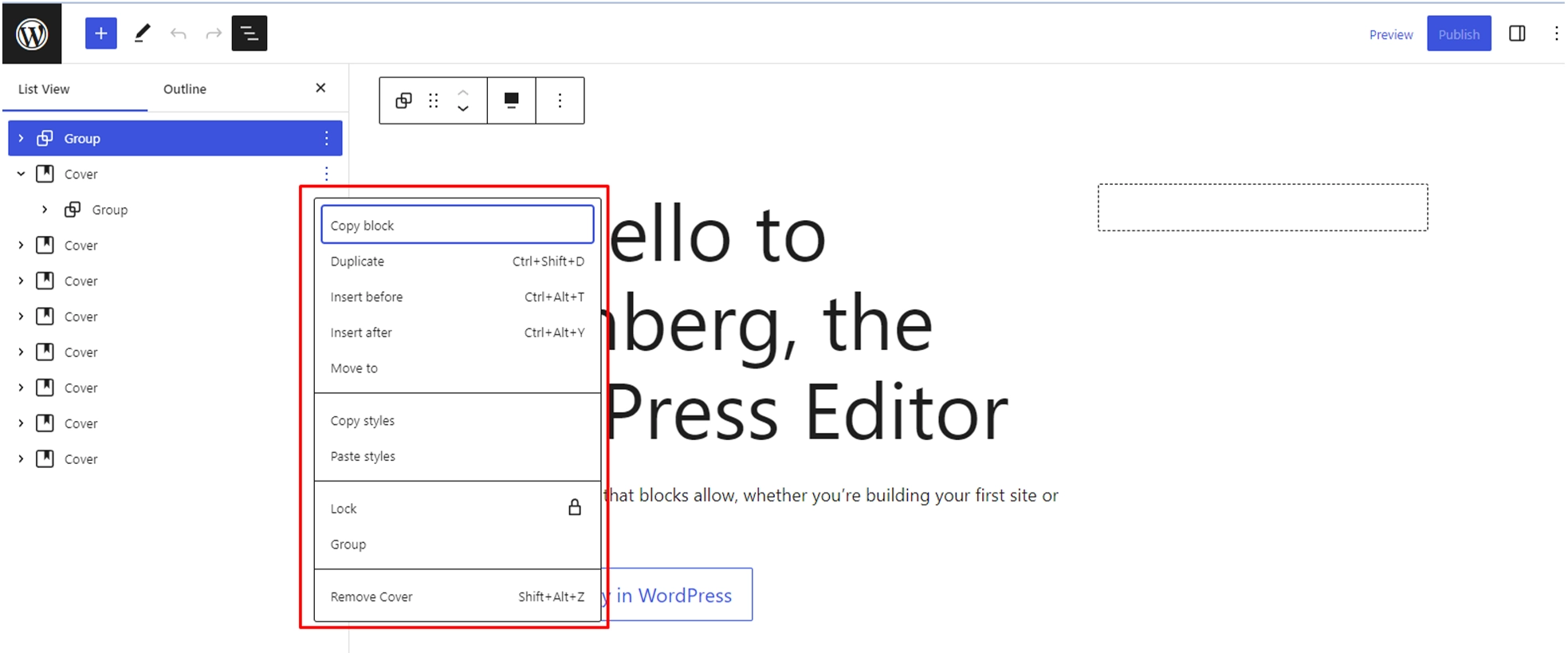The width and height of the screenshot is (1568, 653).
Task: Expand the last Cover block
Action: (x=21, y=459)
